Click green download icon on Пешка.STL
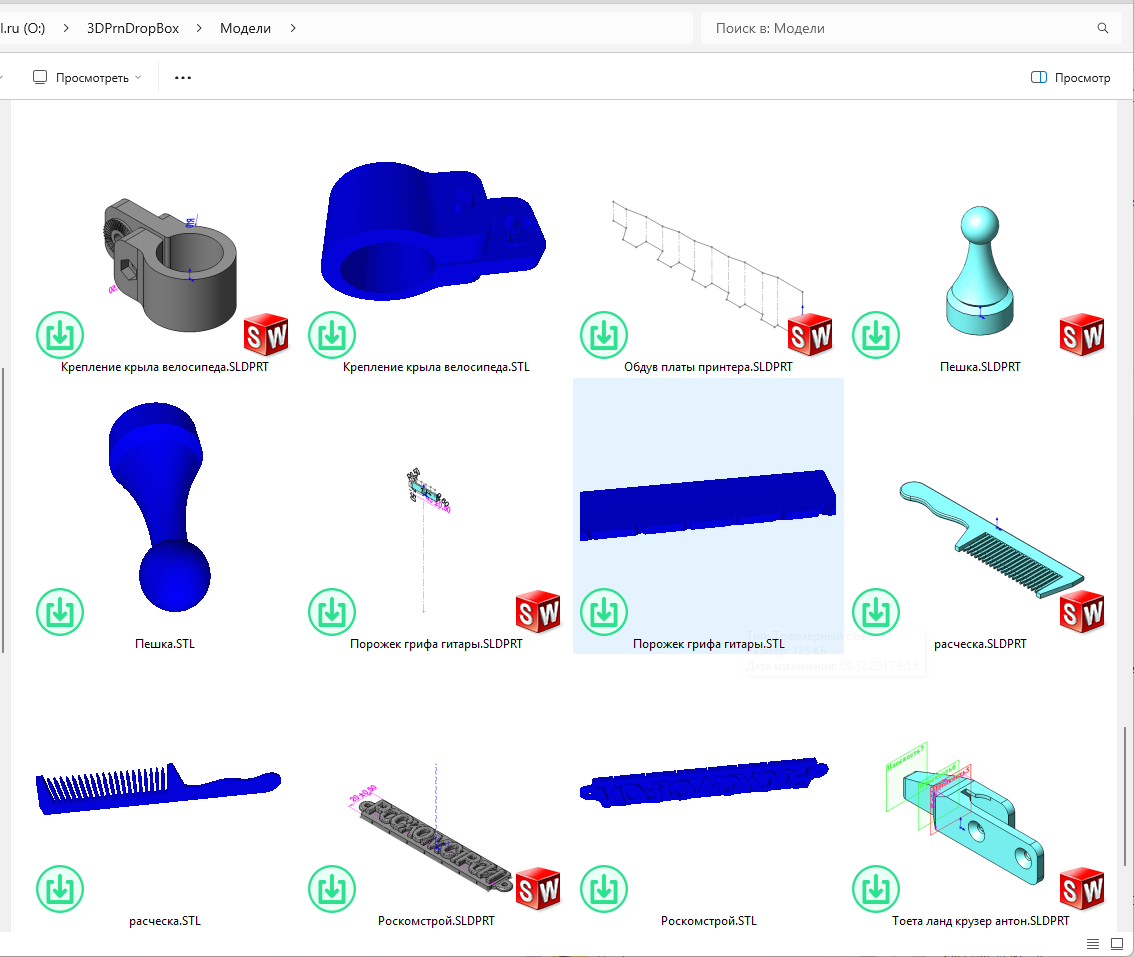The height and width of the screenshot is (957, 1134). click(x=60, y=611)
